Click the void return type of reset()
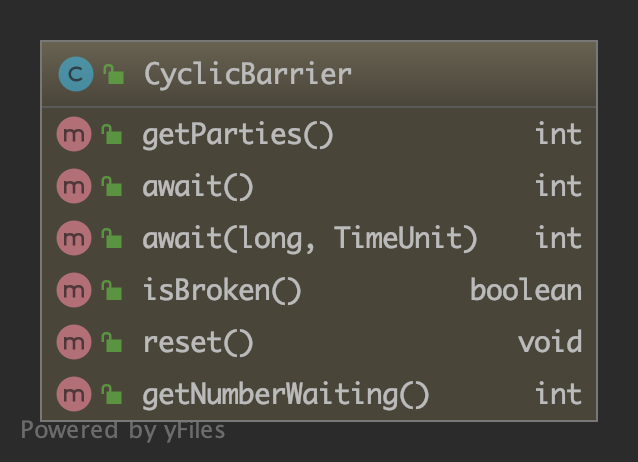This screenshot has width=638, height=462. [x=549, y=342]
